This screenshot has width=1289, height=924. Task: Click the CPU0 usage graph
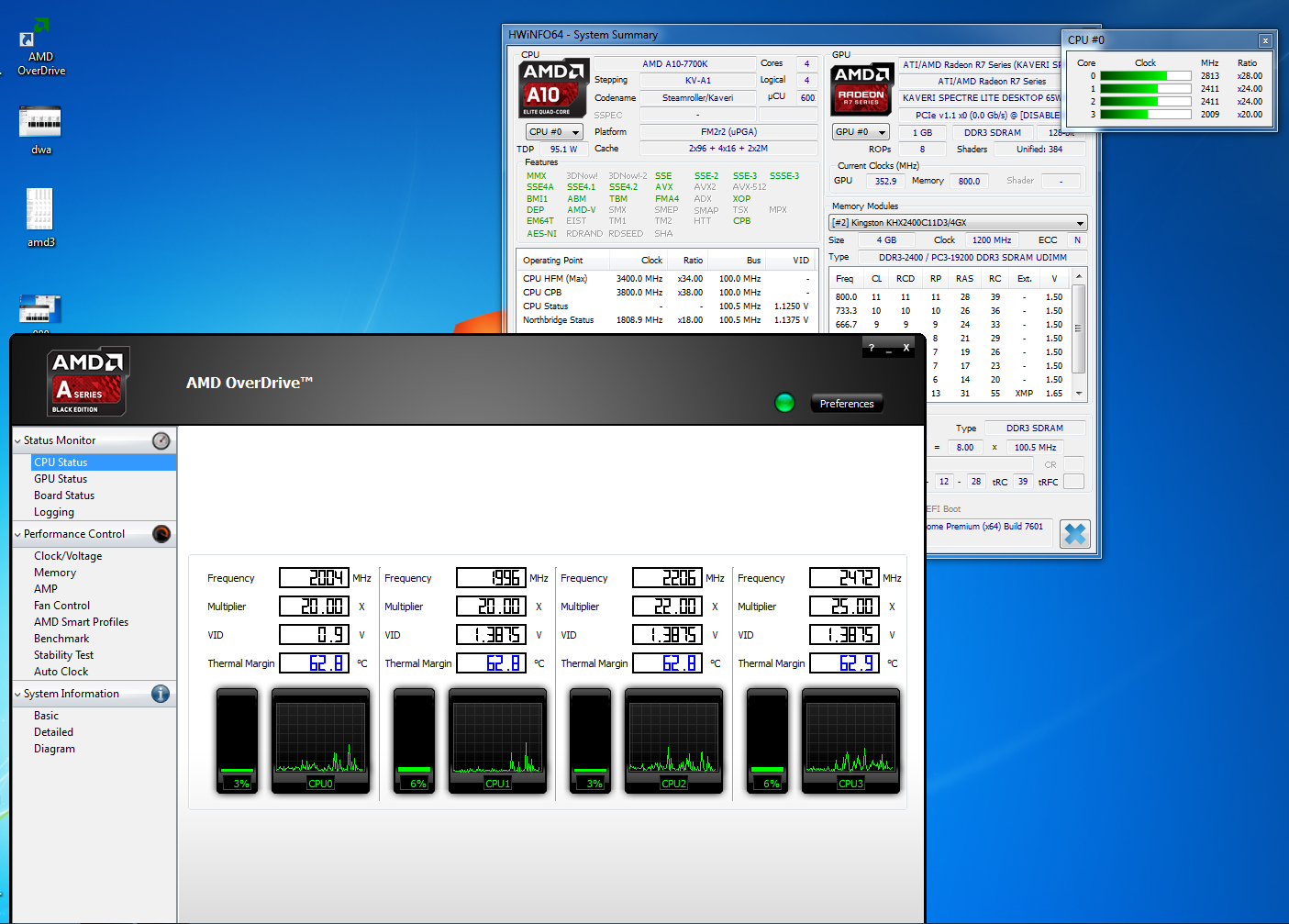click(x=321, y=740)
